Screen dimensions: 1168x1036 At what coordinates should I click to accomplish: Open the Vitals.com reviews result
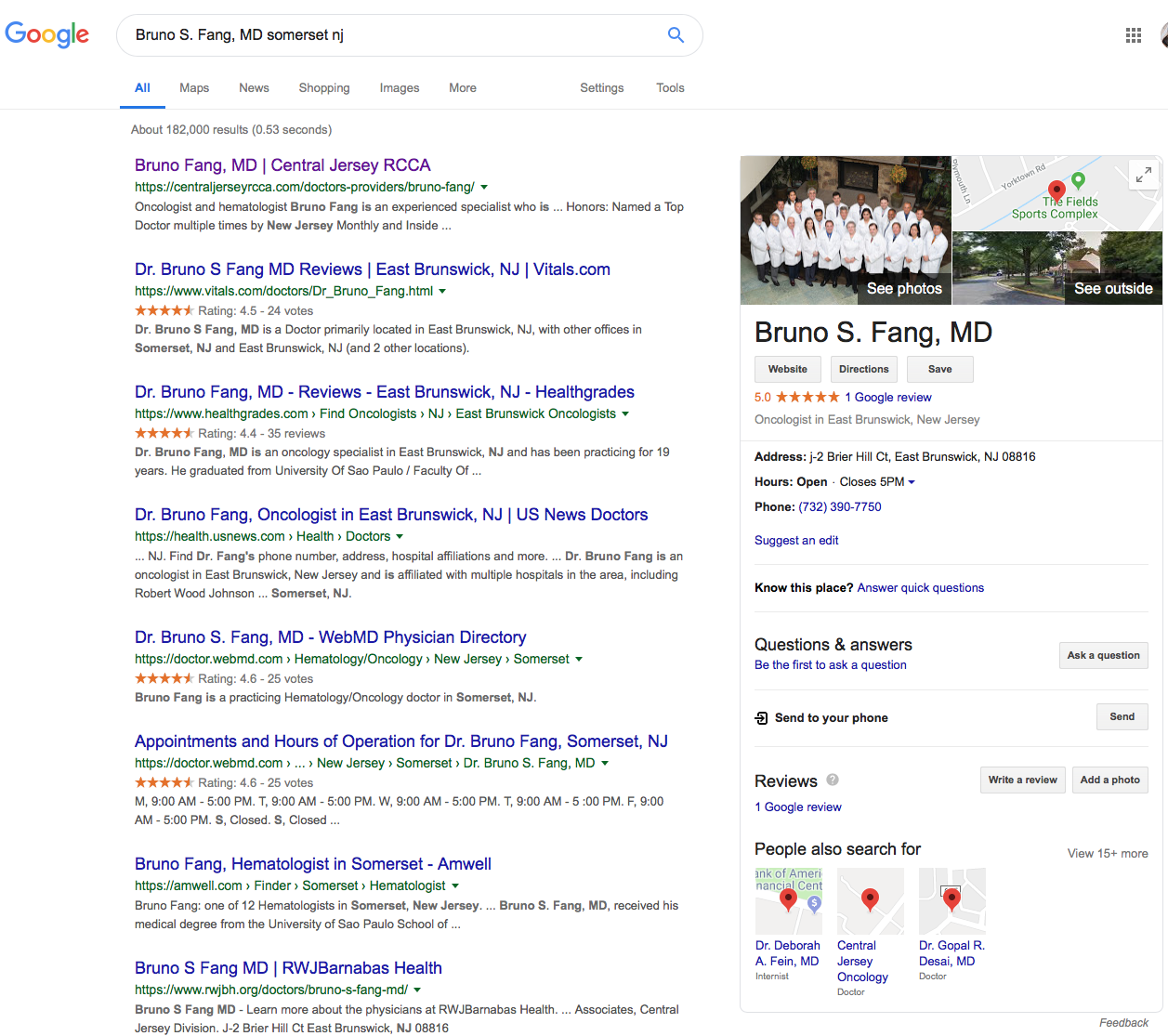[x=373, y=269]
